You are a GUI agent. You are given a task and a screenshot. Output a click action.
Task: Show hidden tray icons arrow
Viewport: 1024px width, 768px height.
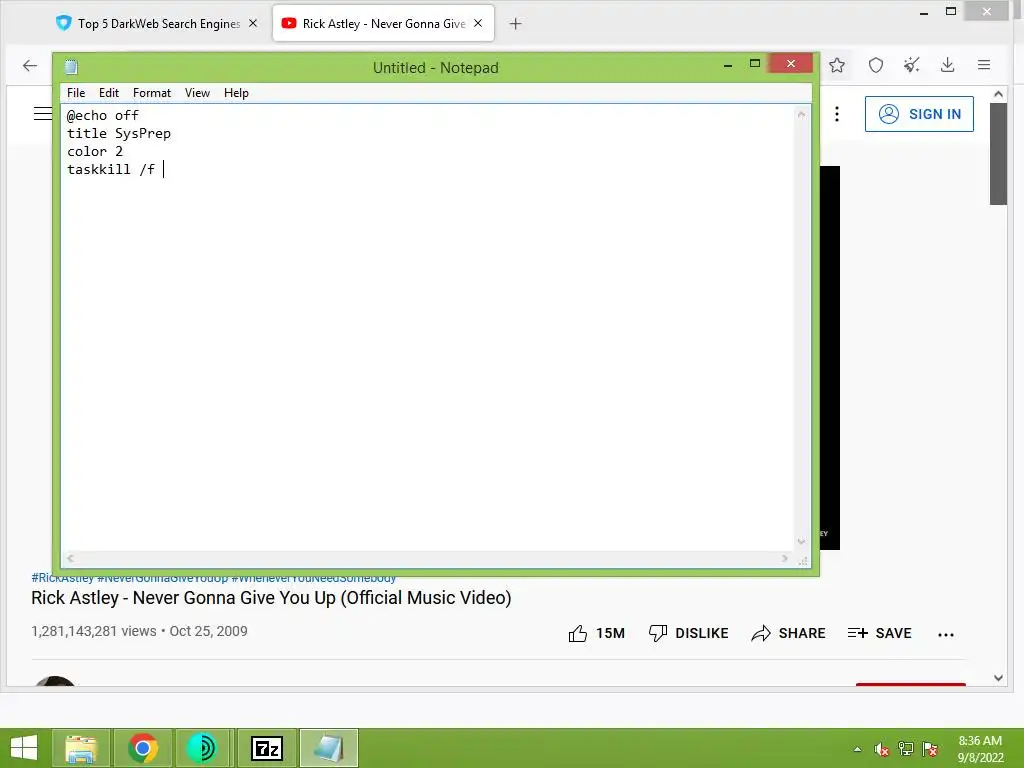point(857,749)
